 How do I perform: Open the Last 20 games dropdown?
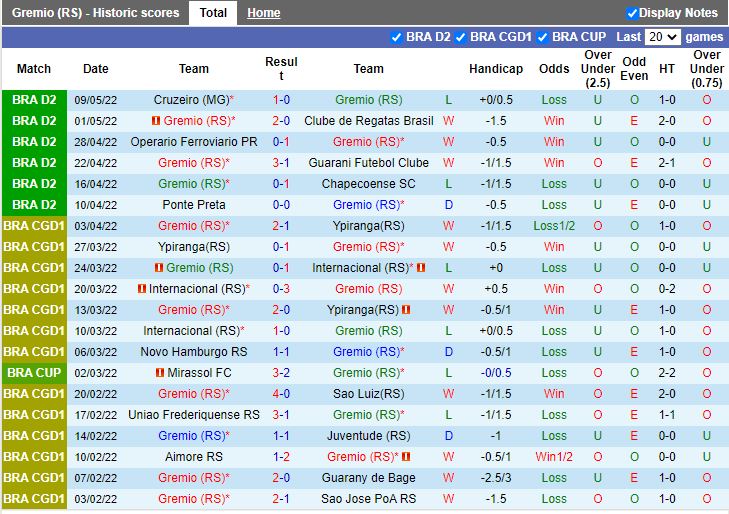tap(663, 37)
